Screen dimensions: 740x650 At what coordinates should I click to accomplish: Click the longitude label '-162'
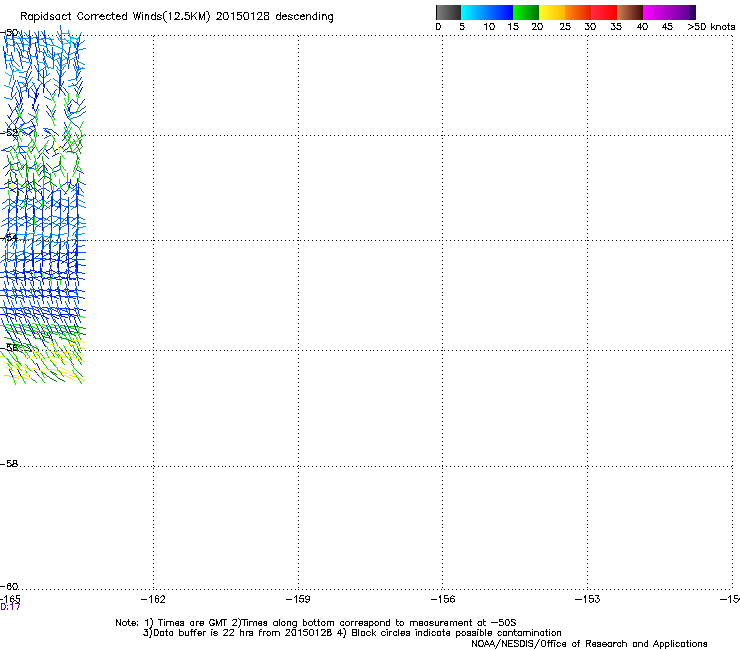[x=153, y=599]
